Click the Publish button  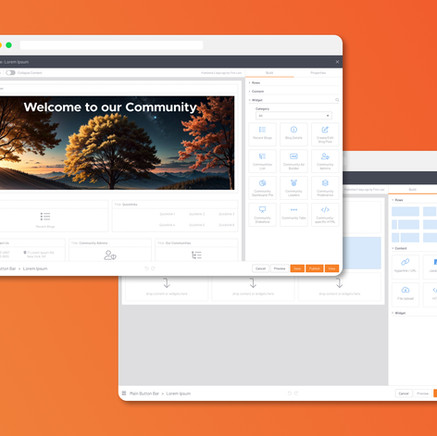coord(314,268)
